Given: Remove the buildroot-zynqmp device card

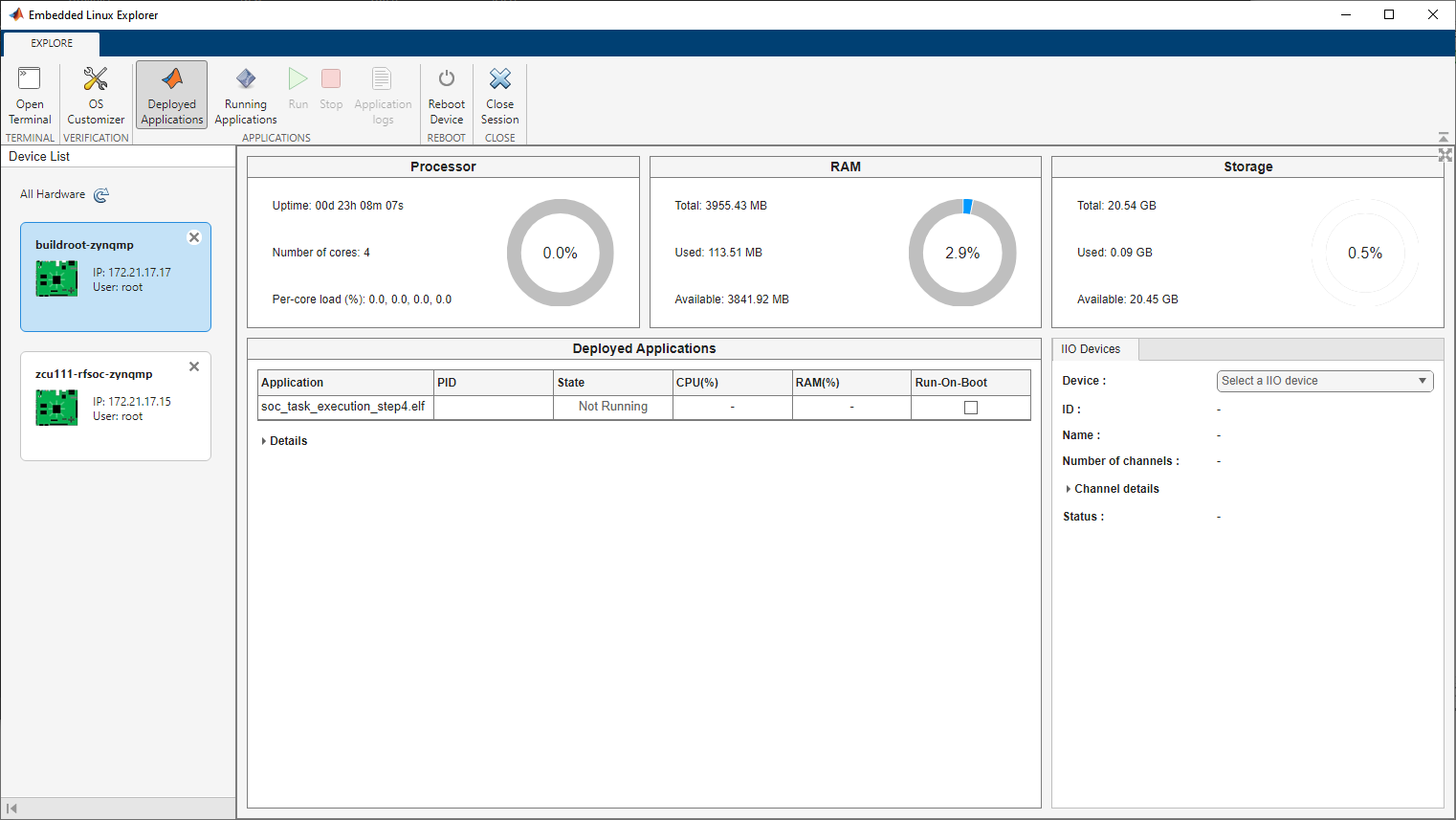Looking at the screenshot, I should tap(194, 237).
